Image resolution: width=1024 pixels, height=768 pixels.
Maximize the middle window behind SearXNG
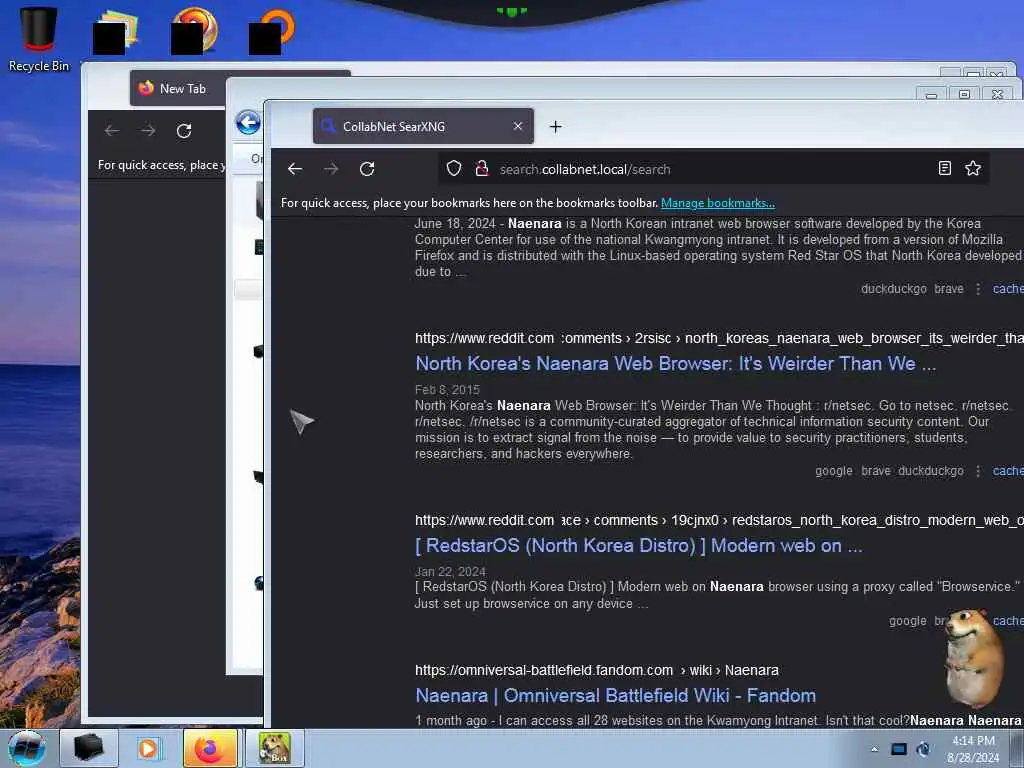tap(964, 94)
